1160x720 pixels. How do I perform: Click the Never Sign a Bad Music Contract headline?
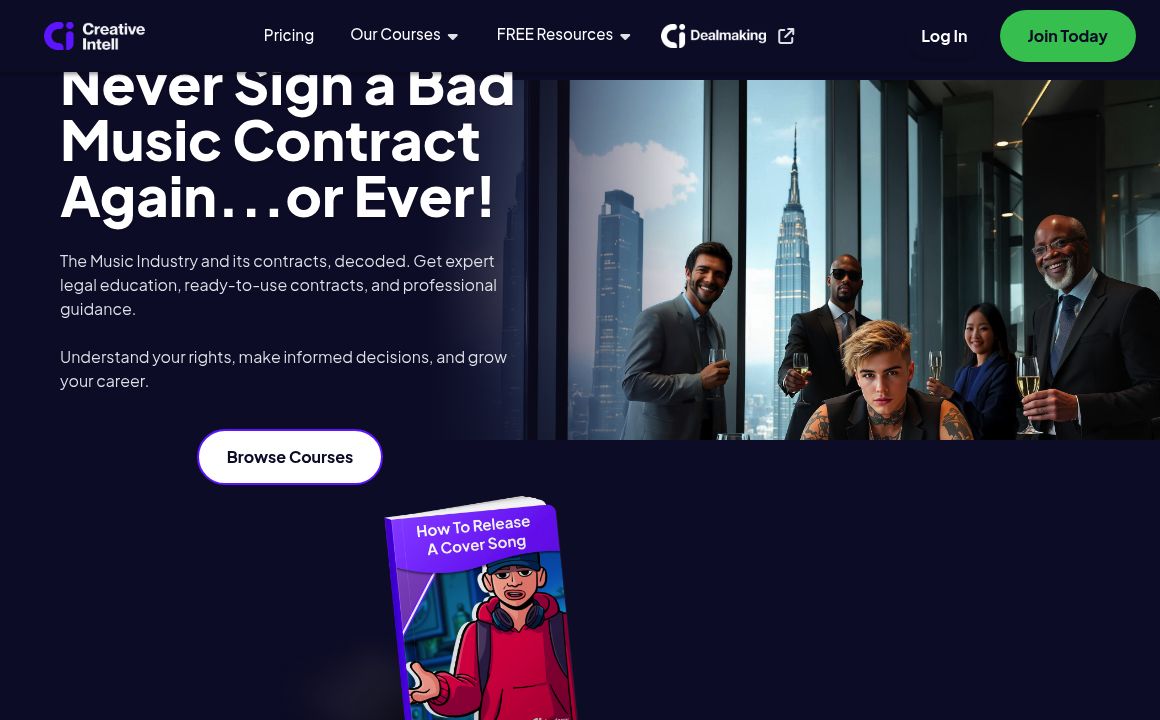point(286,145)
